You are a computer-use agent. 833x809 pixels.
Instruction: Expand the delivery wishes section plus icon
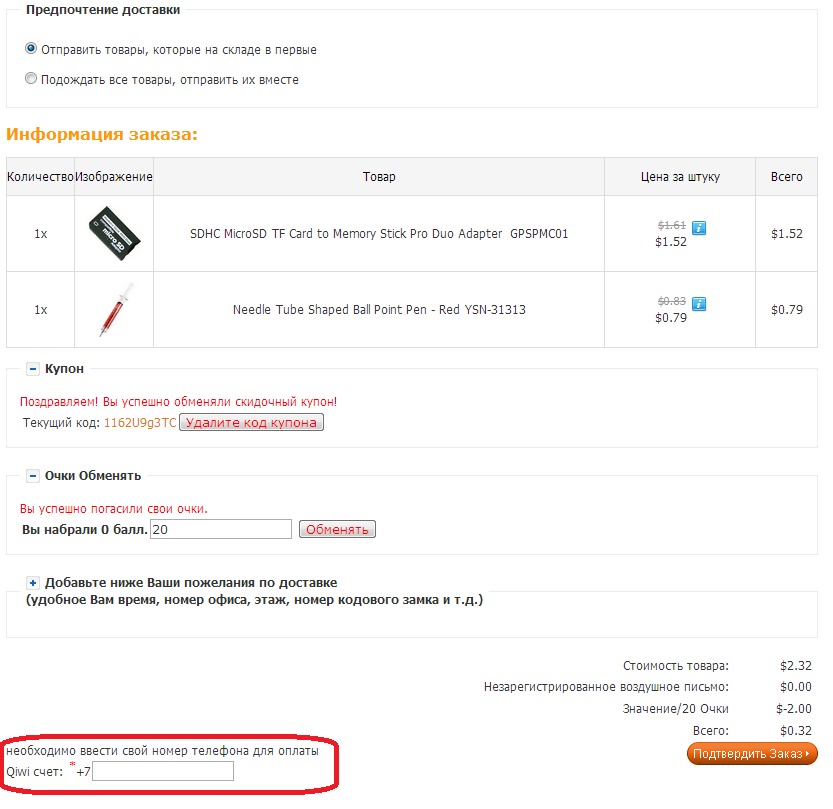click(x=32, y=583)
